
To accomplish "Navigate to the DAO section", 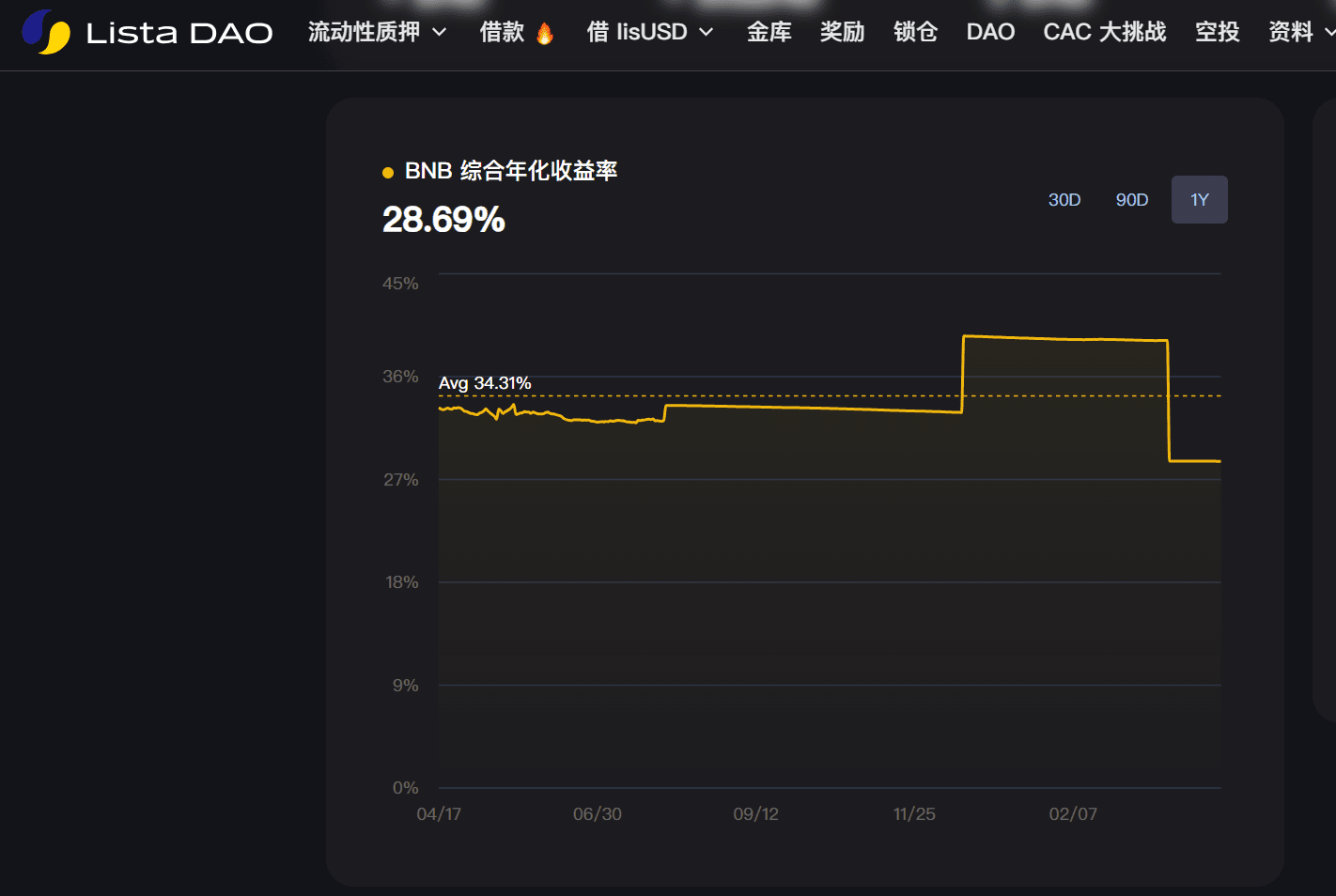I will (990, 32).
